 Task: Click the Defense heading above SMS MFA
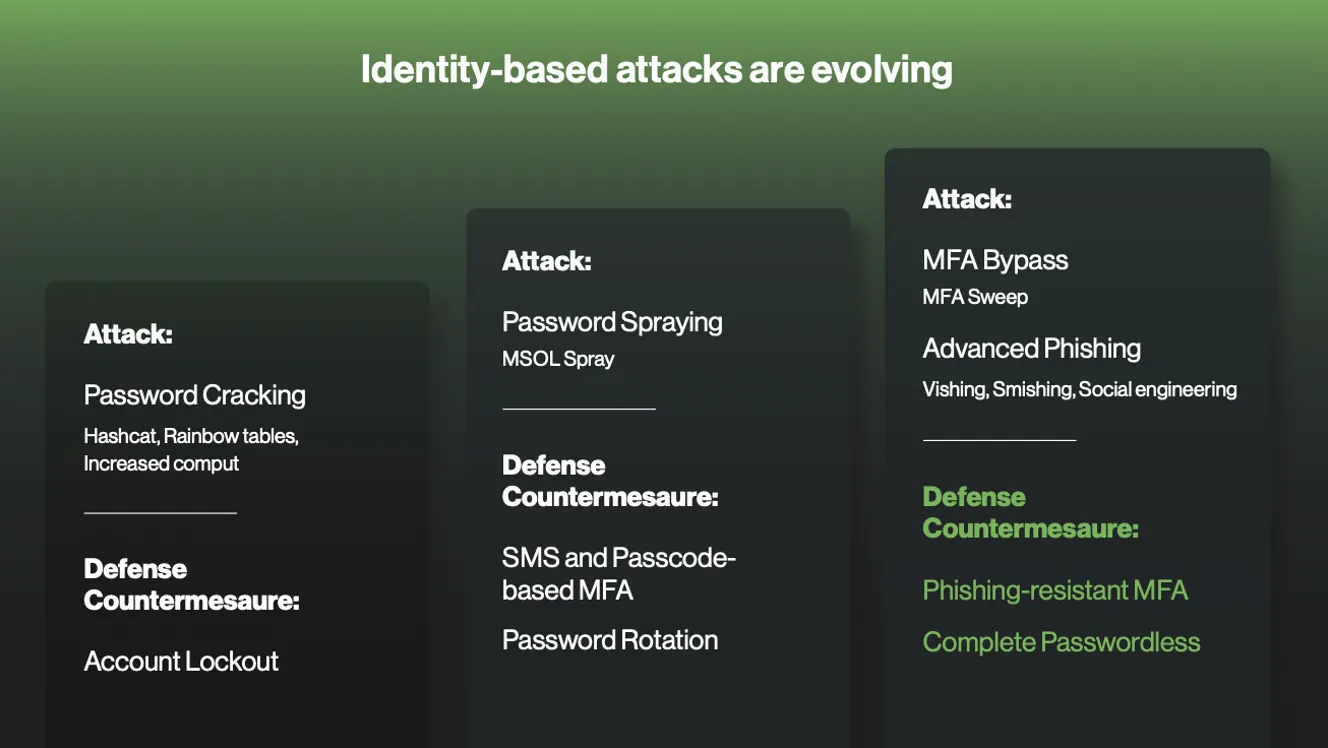click(610, 481)
